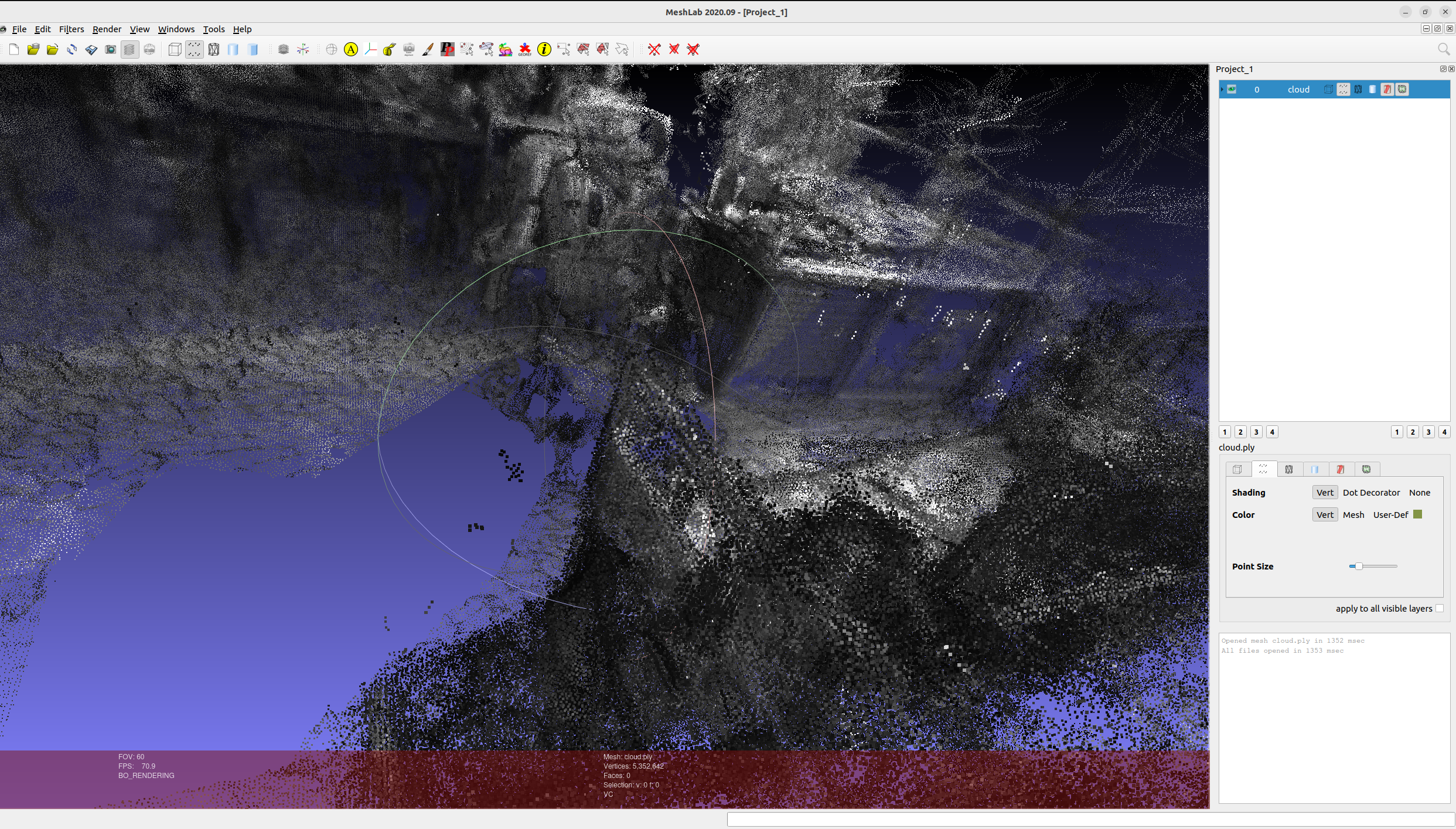This screenshot has height=829, width=1456.
Task: Select the Measuring tape tool
Action: [389, 50]
